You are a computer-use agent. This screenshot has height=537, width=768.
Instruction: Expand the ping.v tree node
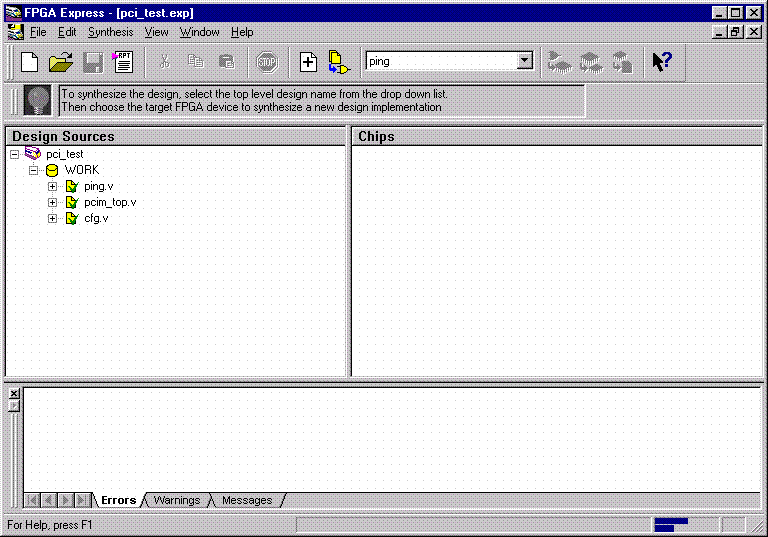(52, 187)
